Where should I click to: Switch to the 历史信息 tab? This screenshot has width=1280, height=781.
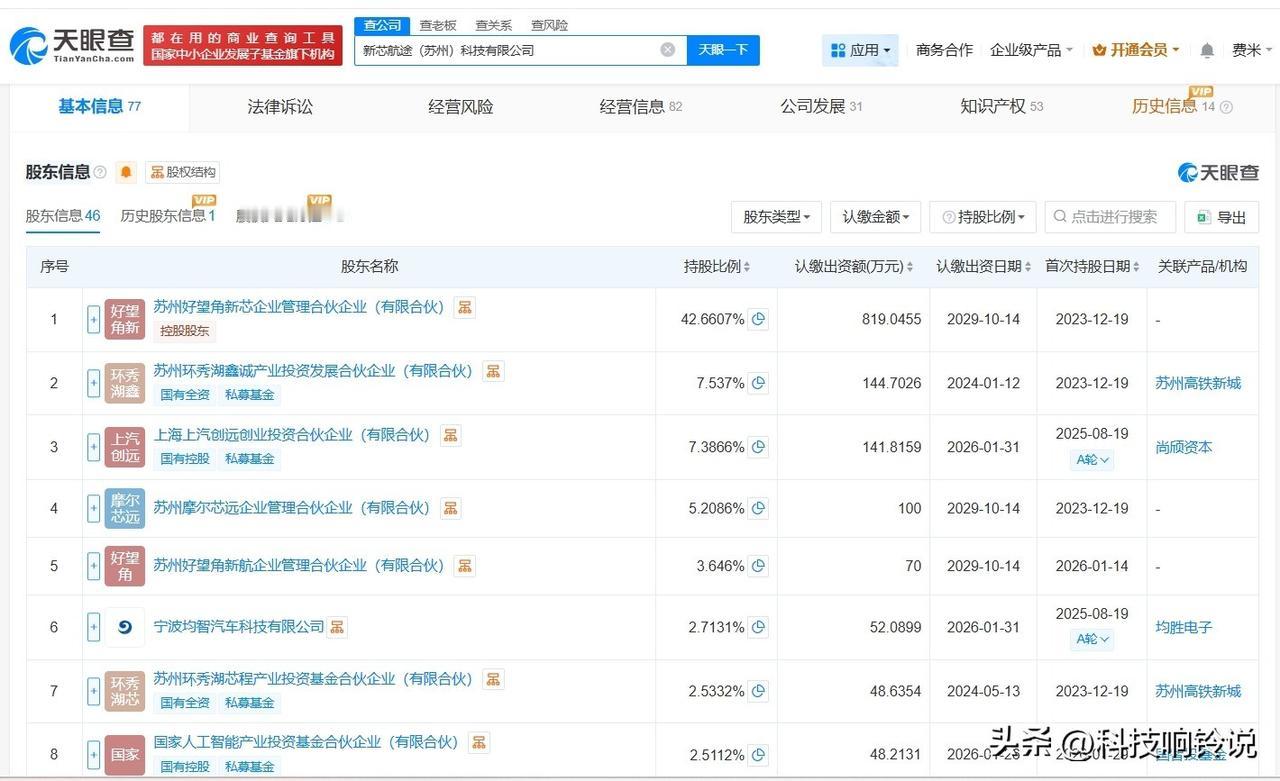tap(1182, 107)
